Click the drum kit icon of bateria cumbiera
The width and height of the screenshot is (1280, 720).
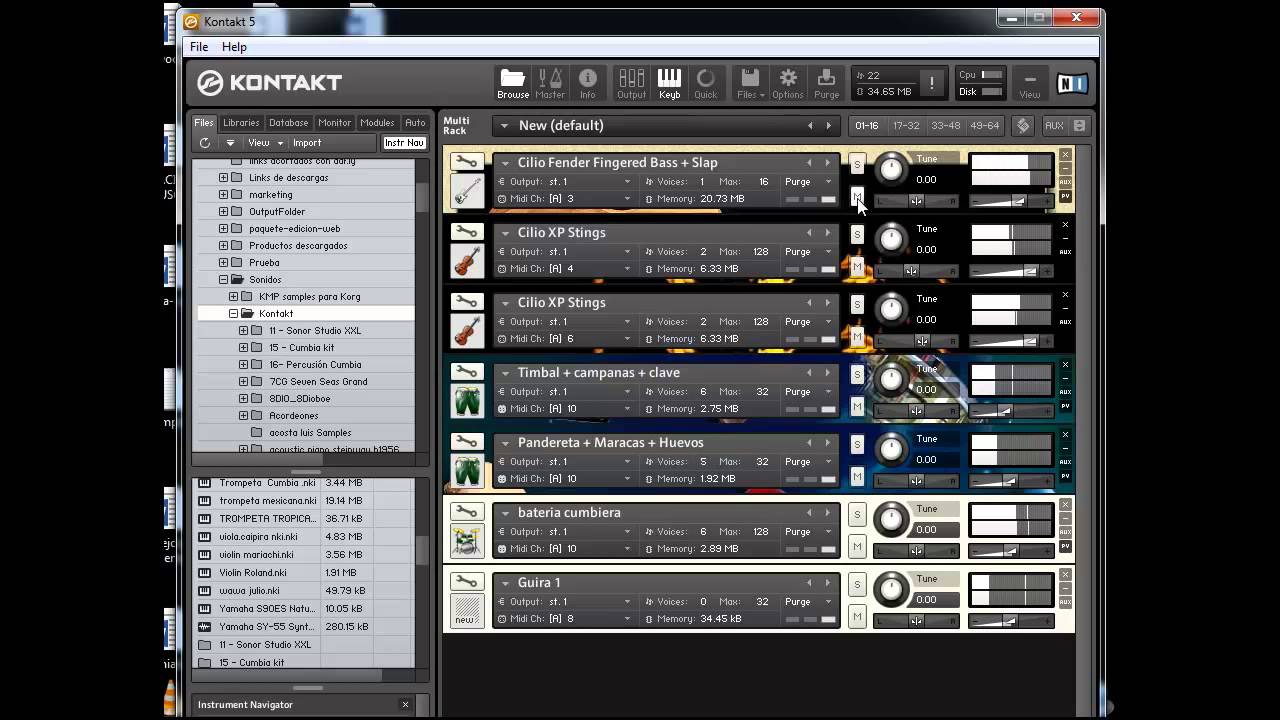point(466,541)
